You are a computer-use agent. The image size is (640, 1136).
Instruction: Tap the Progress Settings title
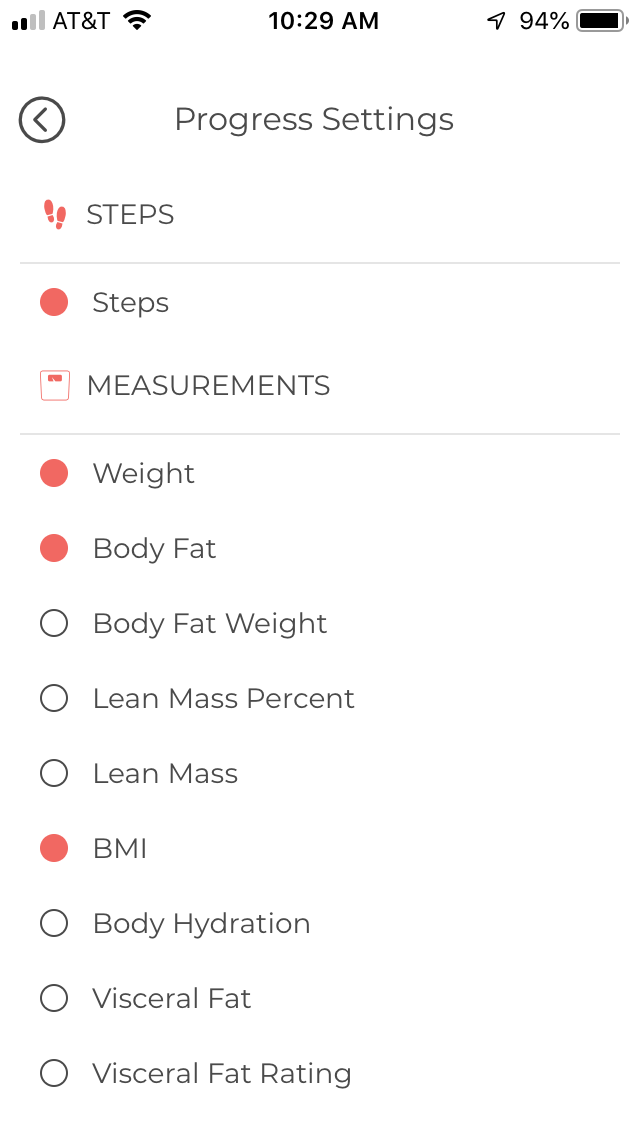(314, 120)
